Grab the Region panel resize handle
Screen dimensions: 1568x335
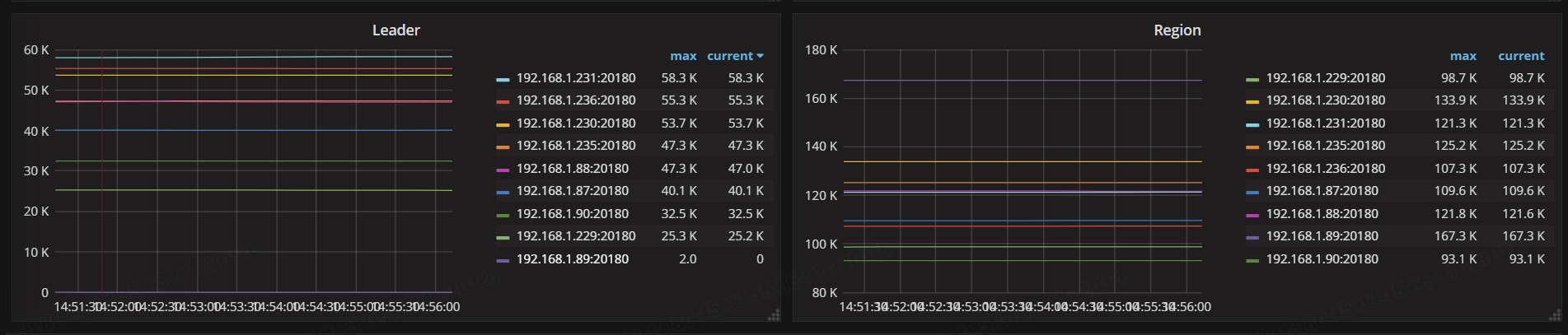pyautogui.click(x=1555, y=315)
